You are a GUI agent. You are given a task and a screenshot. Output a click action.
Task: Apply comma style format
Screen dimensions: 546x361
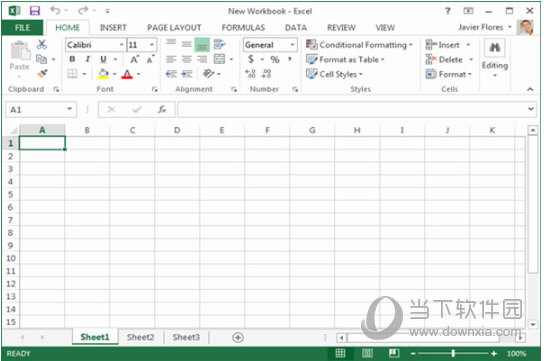click(290, 59)
